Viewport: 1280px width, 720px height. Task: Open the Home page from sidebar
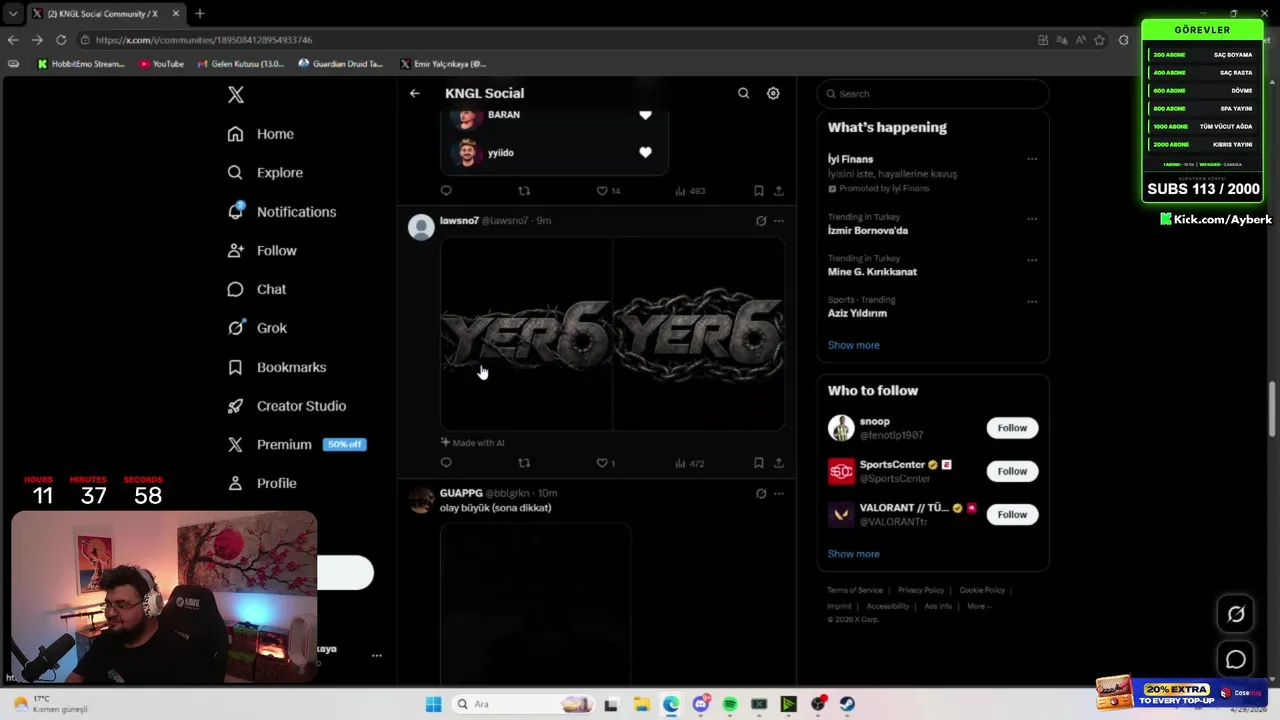pos(260,134)
